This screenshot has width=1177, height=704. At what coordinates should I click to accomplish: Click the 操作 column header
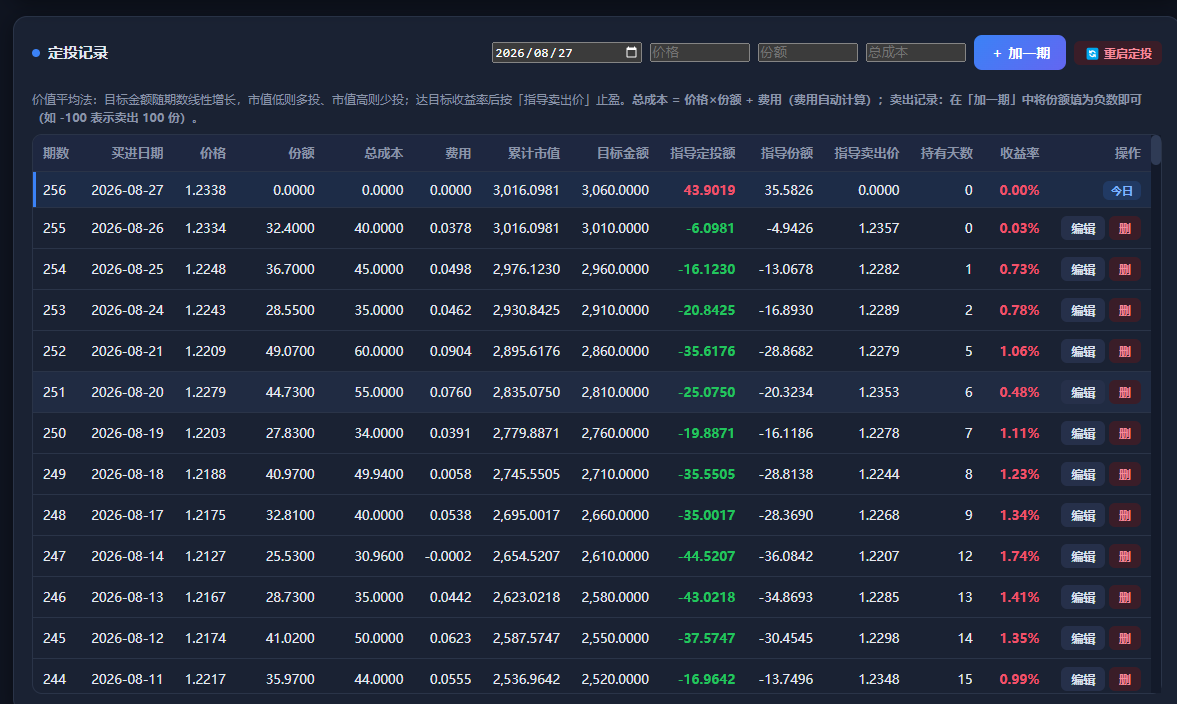tap(1127, 153)
